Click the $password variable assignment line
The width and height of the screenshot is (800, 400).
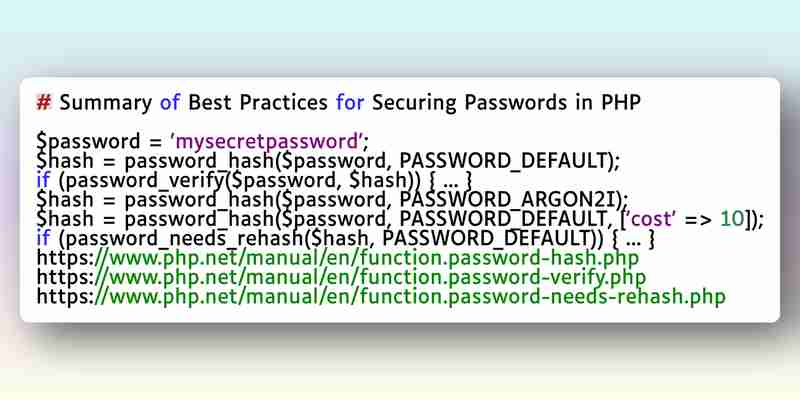pos(203,142)
